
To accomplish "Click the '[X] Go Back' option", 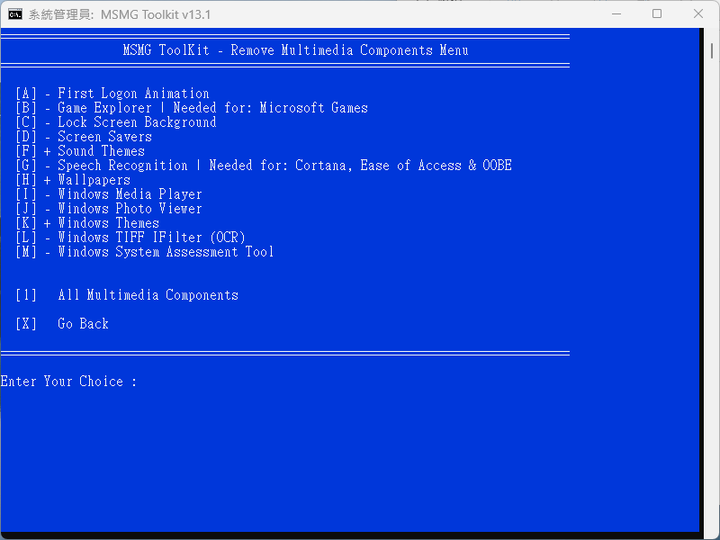I will pyautogui.click(x=62, y=324).
